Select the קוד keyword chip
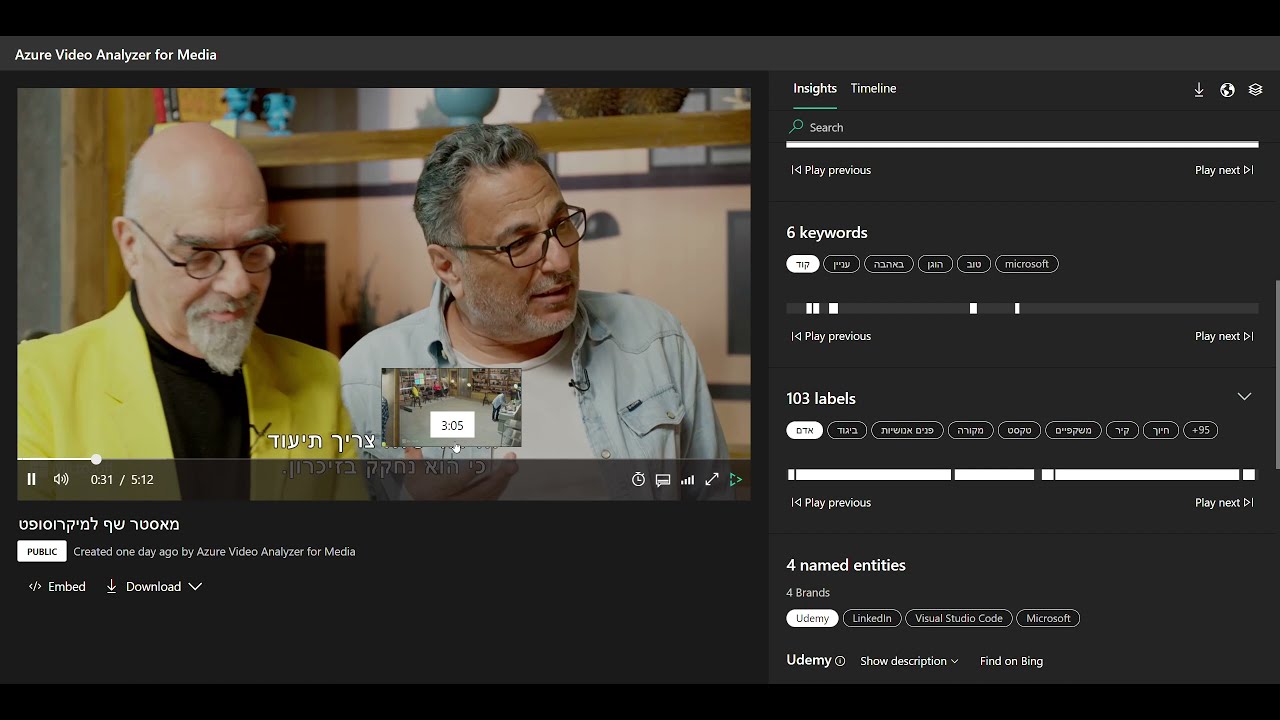The width and height of the screenshot is (1280, 720). click(x=803, y=264)
